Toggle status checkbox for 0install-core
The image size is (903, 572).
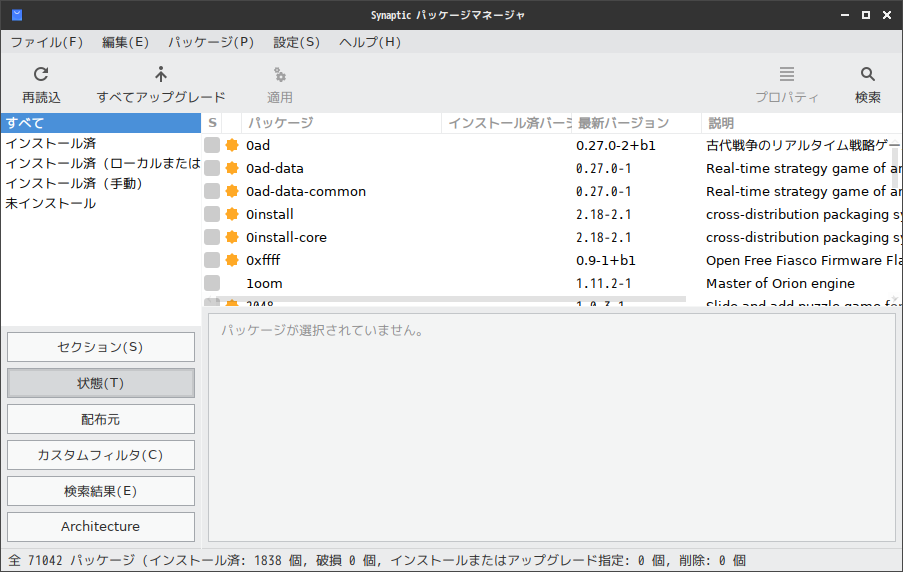coord(212,237)
